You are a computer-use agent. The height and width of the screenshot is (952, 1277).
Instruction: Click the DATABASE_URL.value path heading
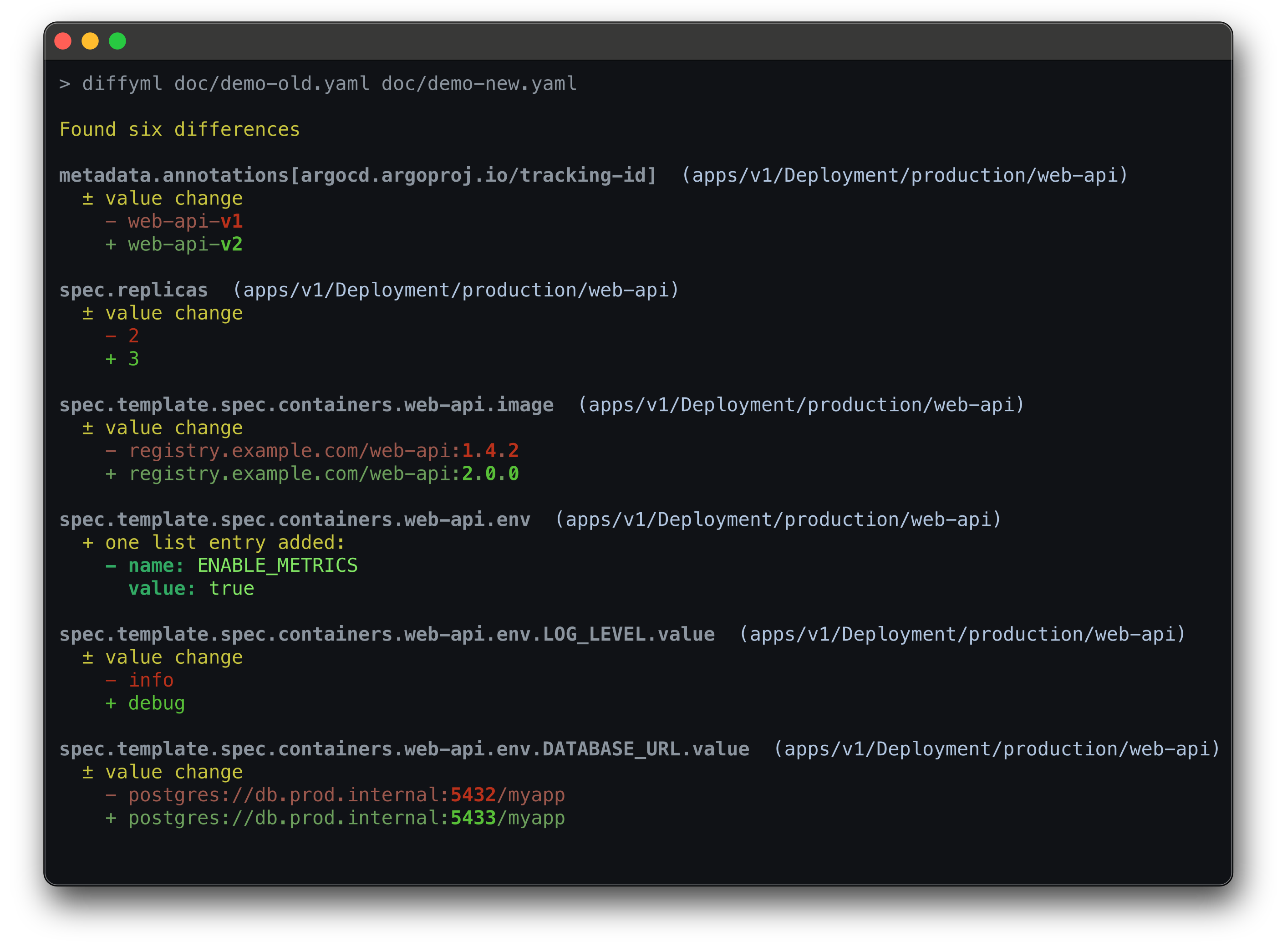pos(404,749)
